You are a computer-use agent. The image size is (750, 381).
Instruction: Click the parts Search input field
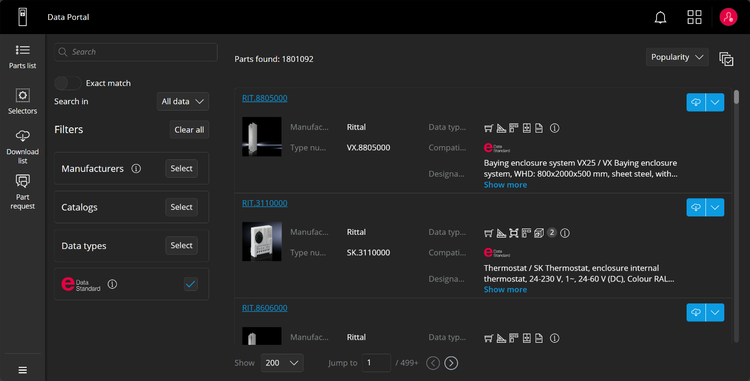(136, 52)
